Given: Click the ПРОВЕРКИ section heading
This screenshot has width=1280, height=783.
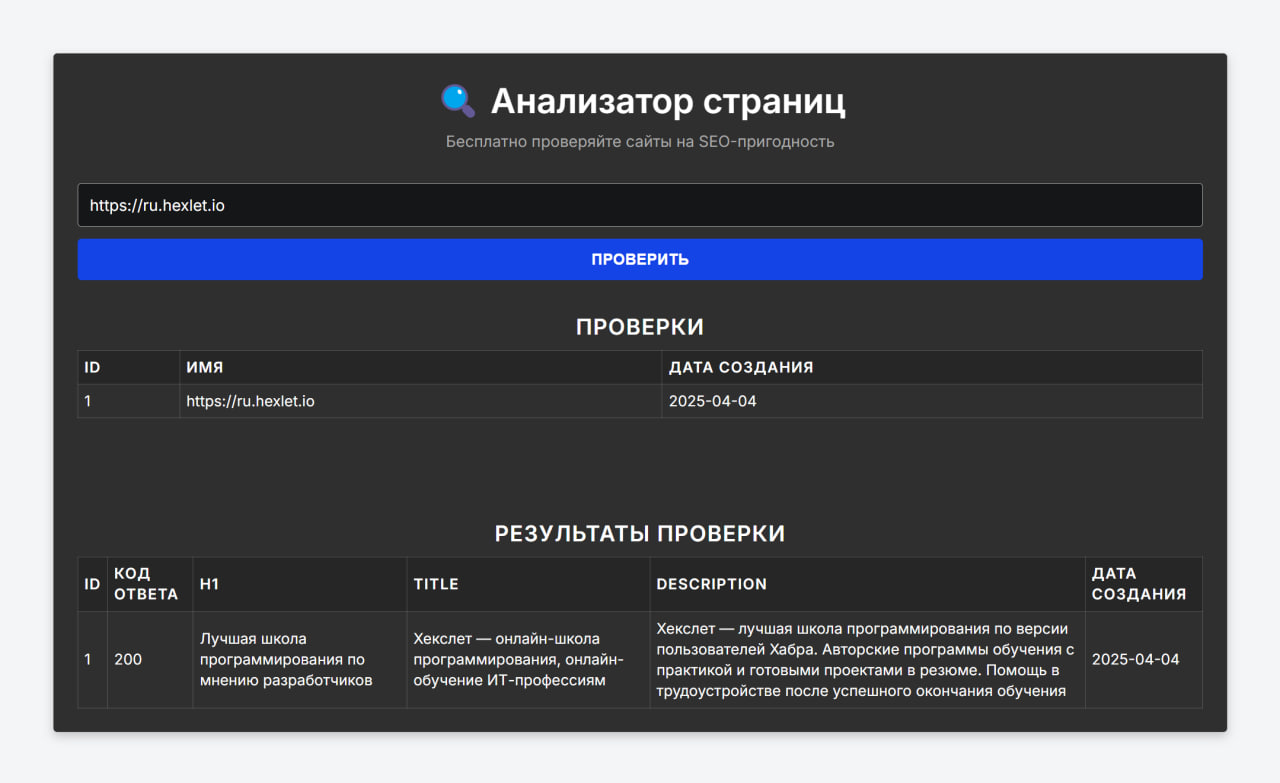Looking at the screenshot, I should coord(640,327).
